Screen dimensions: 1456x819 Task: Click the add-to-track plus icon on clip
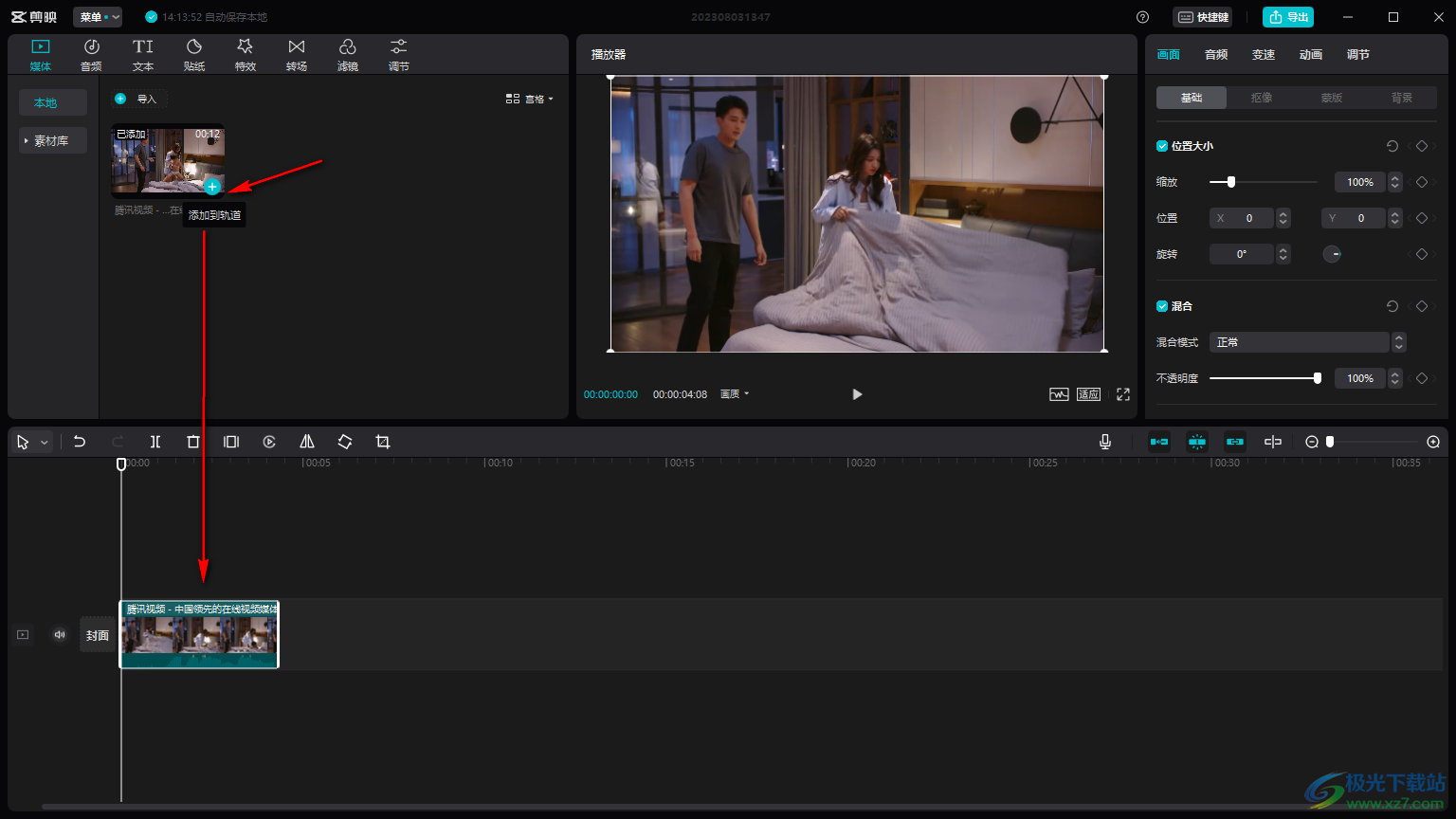[x=212, y=187]
